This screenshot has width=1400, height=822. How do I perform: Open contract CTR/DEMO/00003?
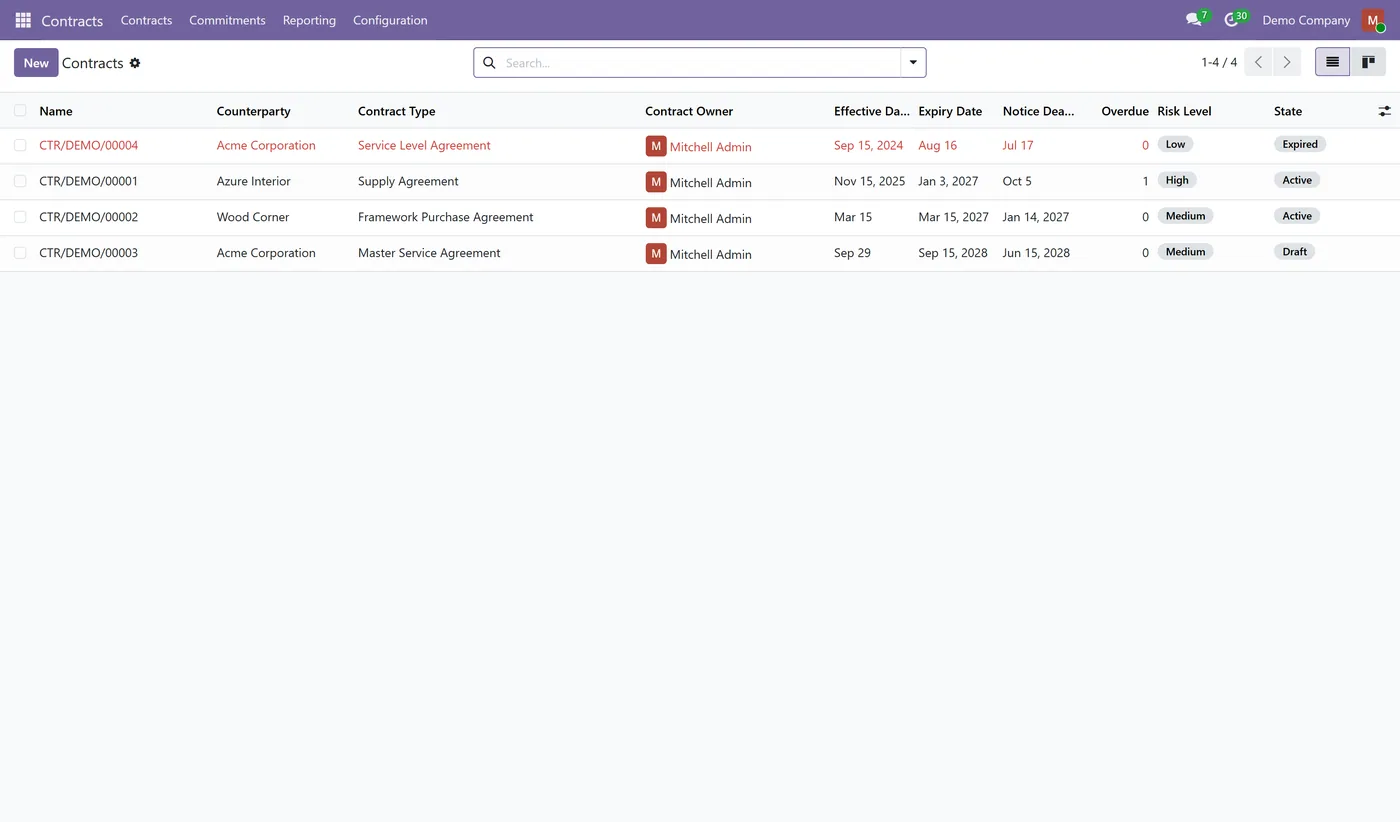[x=88, y=253]
